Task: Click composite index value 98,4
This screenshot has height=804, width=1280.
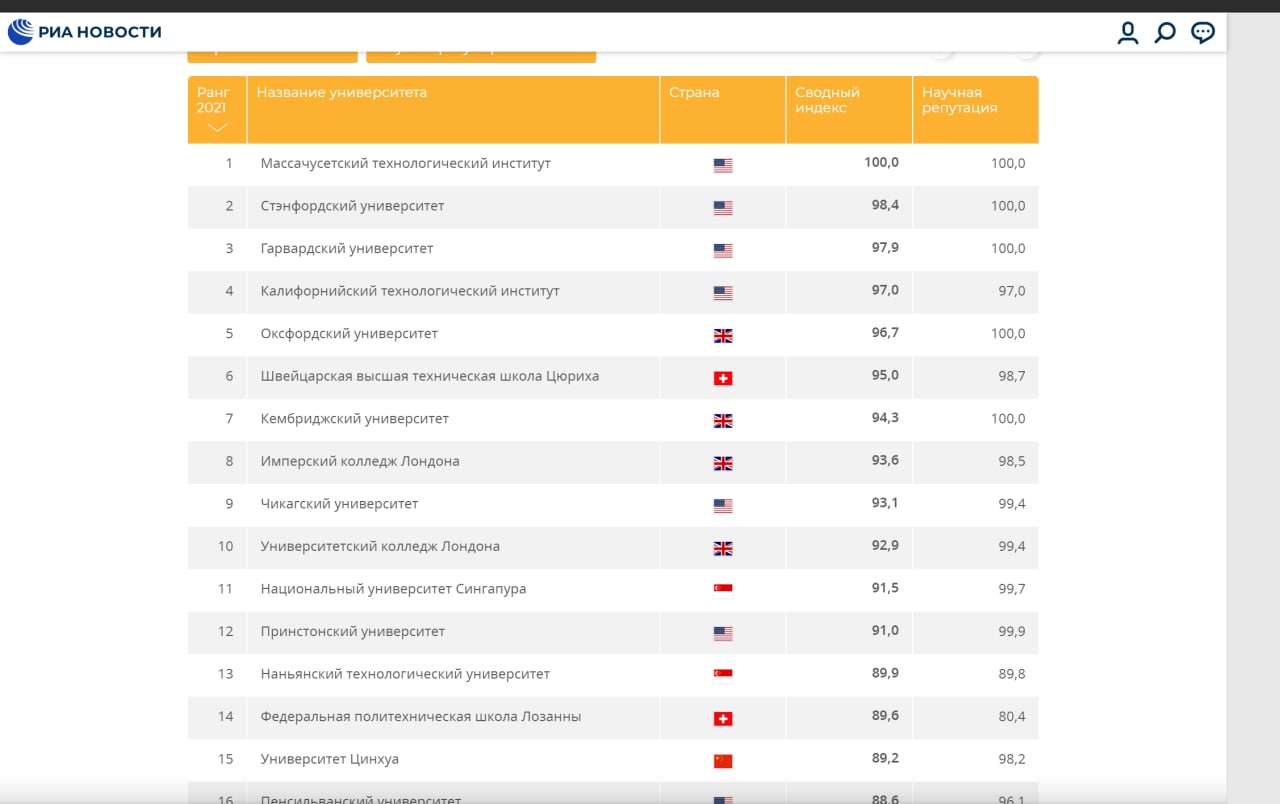Action: tap(885, 205)
